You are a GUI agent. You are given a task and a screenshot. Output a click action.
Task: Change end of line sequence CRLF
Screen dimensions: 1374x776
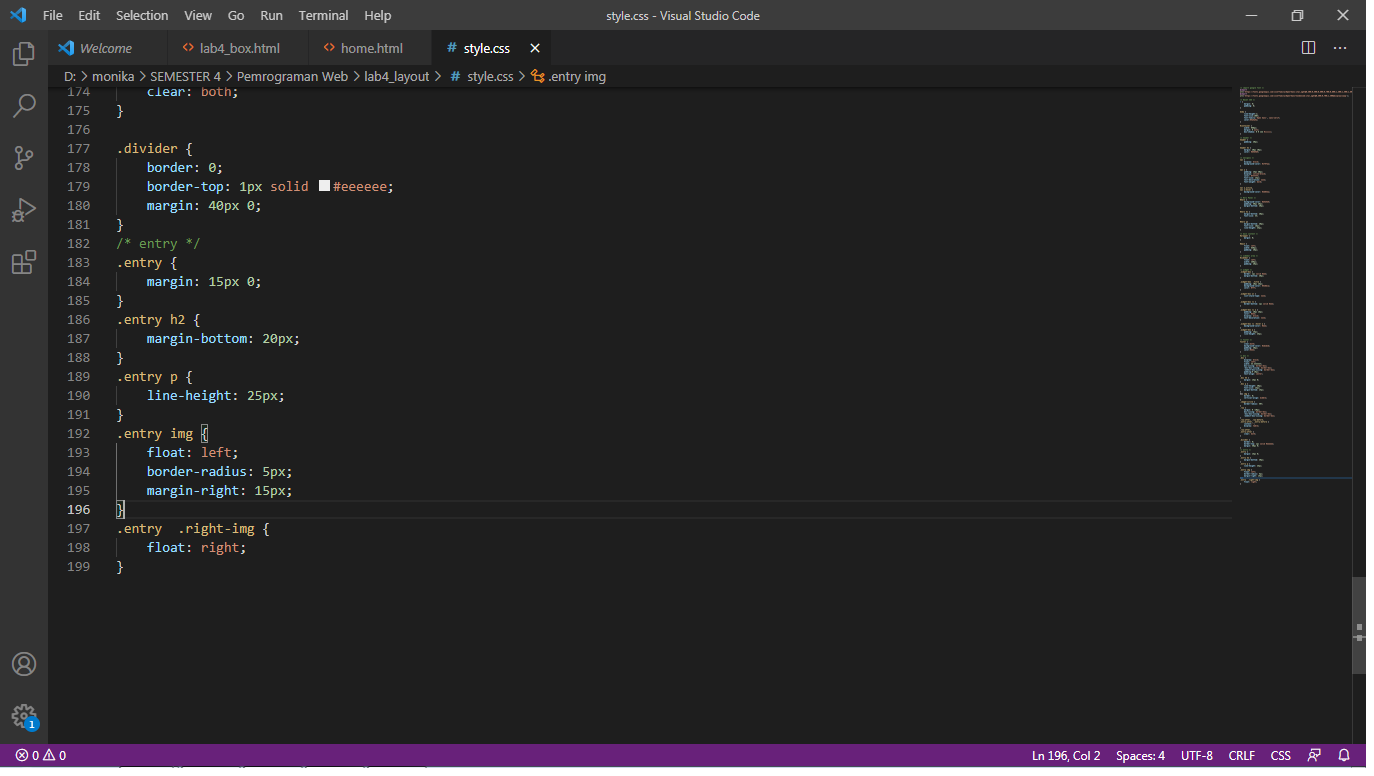click(x=1241, y=756)
